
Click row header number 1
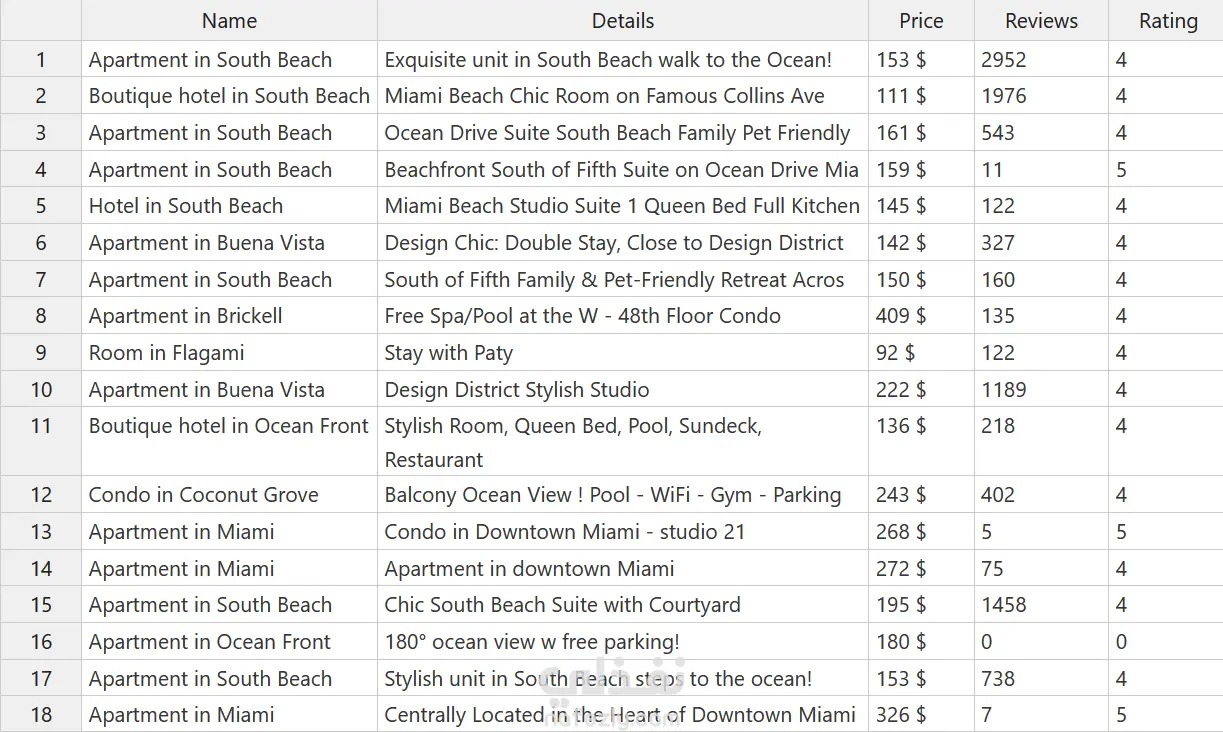[41, 60]
